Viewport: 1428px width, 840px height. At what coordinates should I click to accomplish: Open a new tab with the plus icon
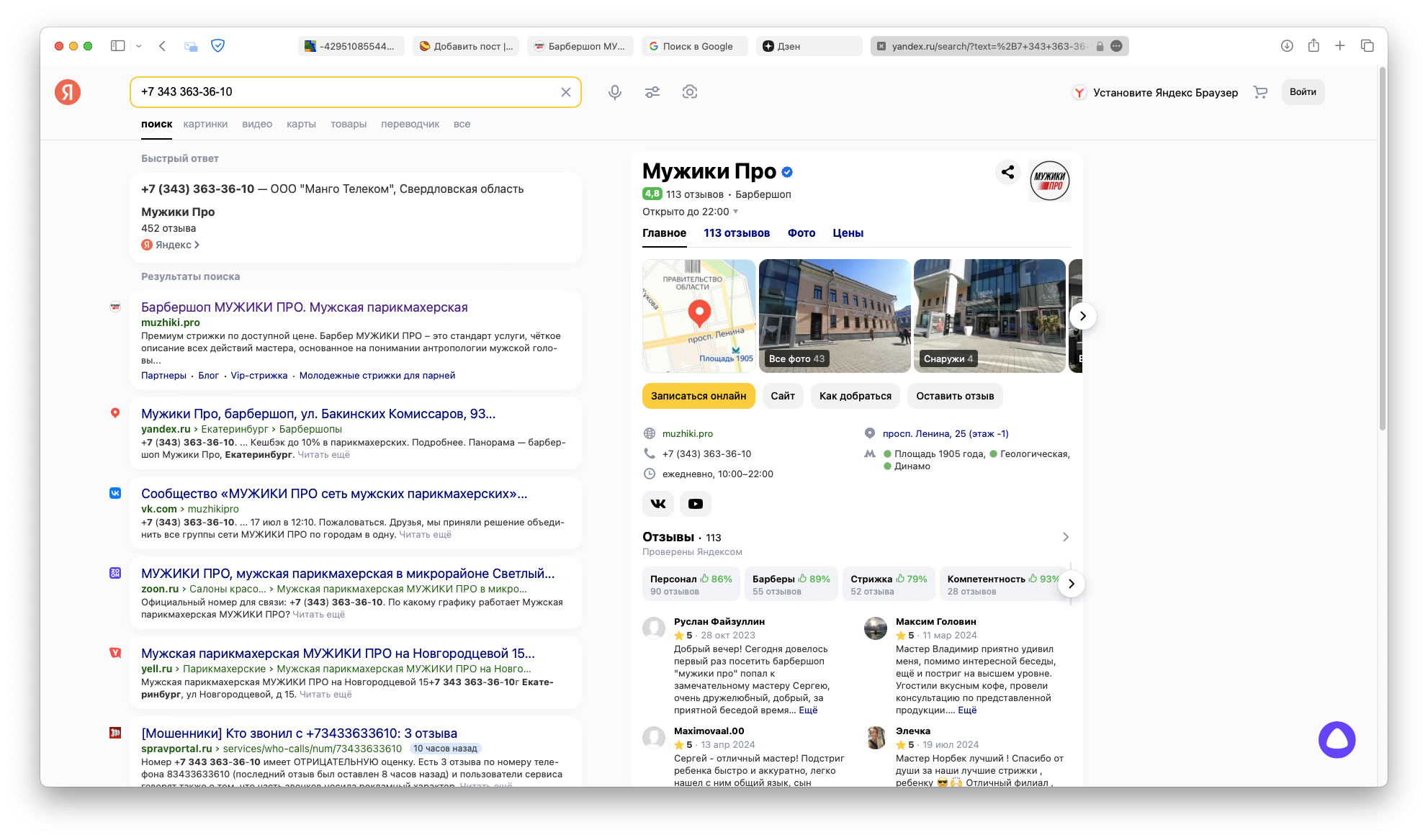(1340, 46)
